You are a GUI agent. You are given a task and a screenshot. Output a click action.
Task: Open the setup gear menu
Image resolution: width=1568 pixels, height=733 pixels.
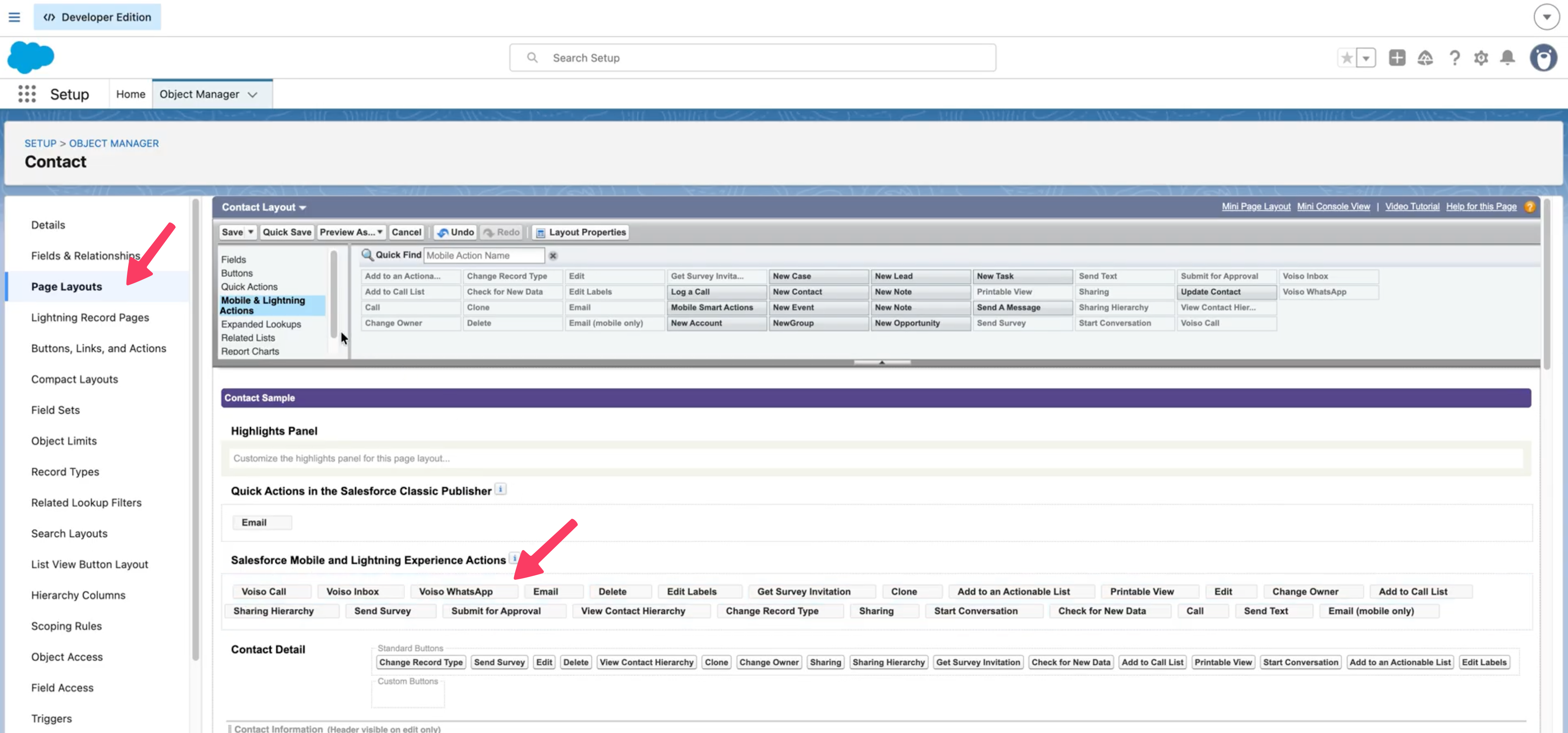click(x=1481, y=58)
